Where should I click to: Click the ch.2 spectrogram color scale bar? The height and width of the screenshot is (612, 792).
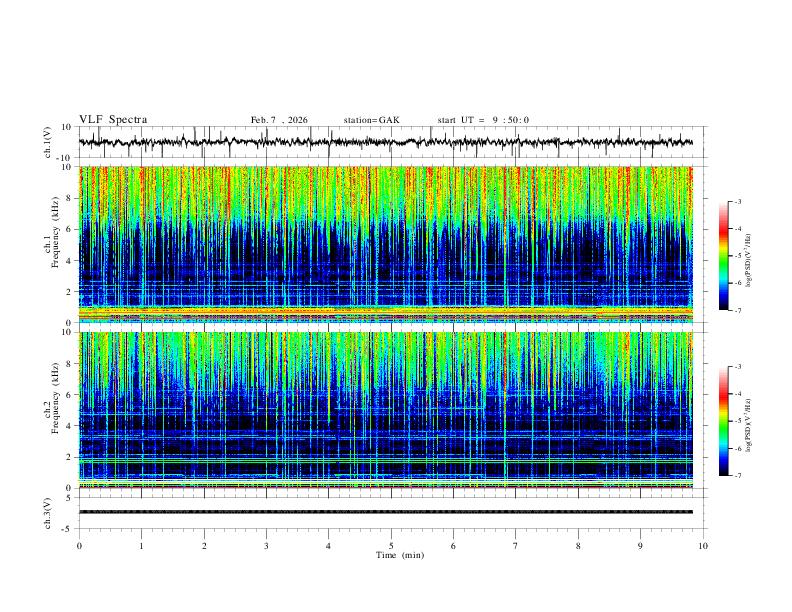(x=723, y=421)
